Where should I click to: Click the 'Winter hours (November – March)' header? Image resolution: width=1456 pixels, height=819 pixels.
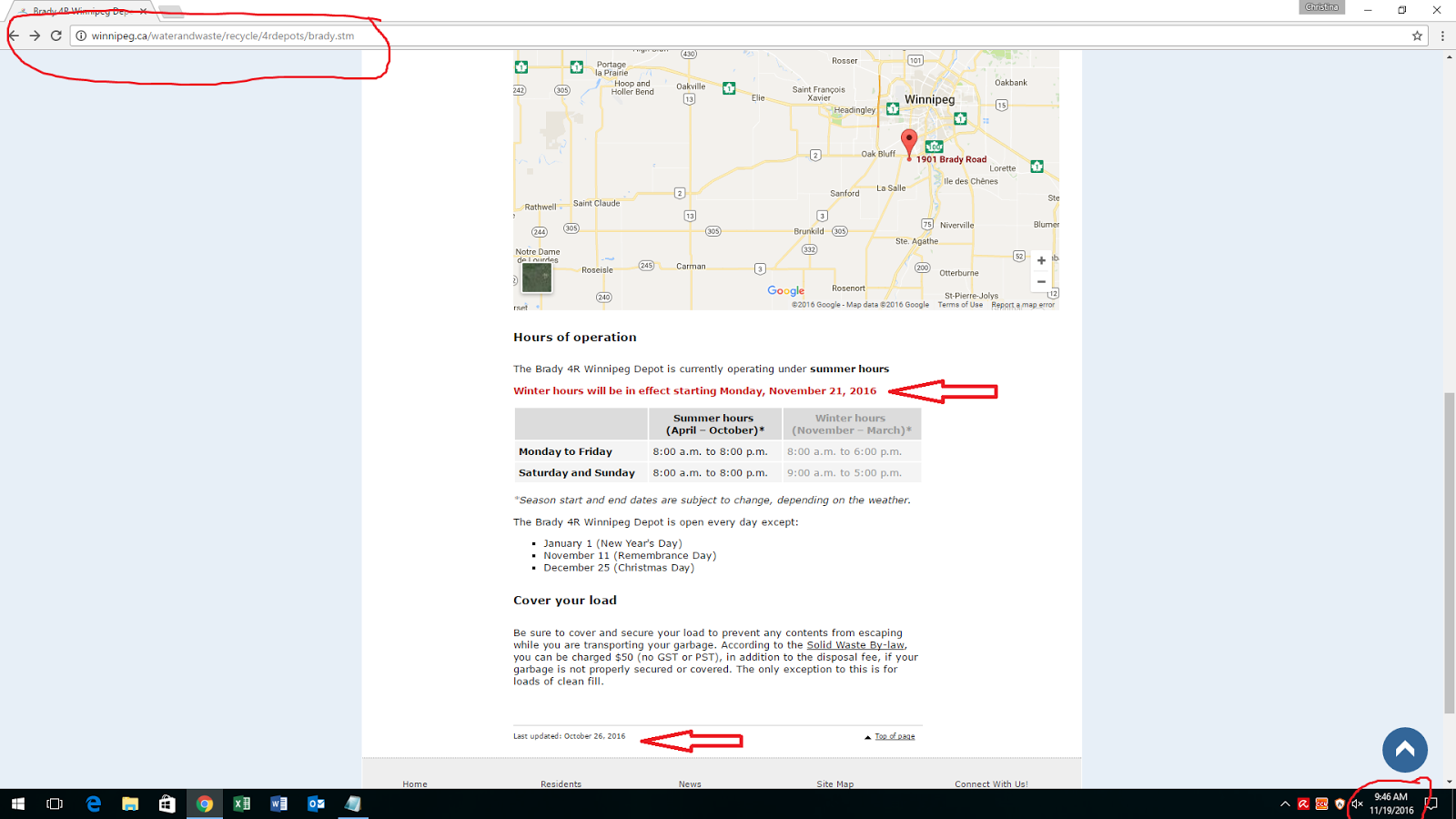[852, 424]
